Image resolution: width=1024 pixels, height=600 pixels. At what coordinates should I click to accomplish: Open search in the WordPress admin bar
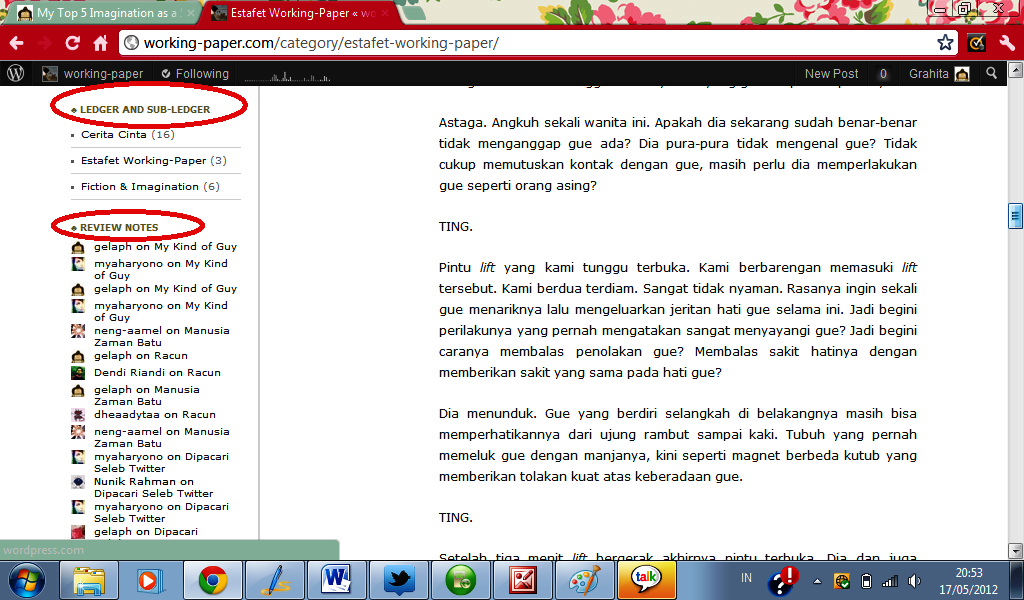coord(991,73)
